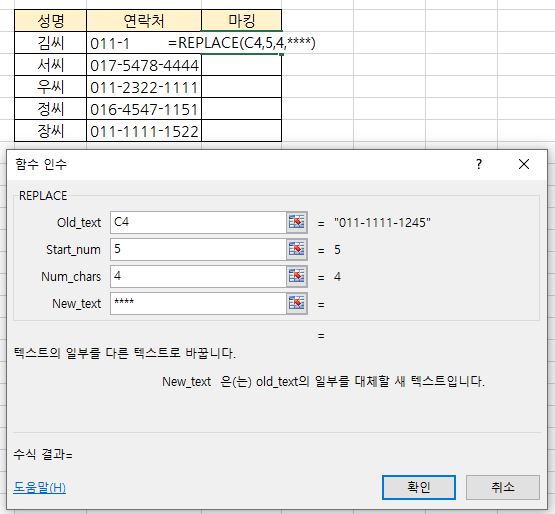Viewport: 555px width, 514px height.
Task: Select the 서씨 name cell
Action: pos(51,65)
